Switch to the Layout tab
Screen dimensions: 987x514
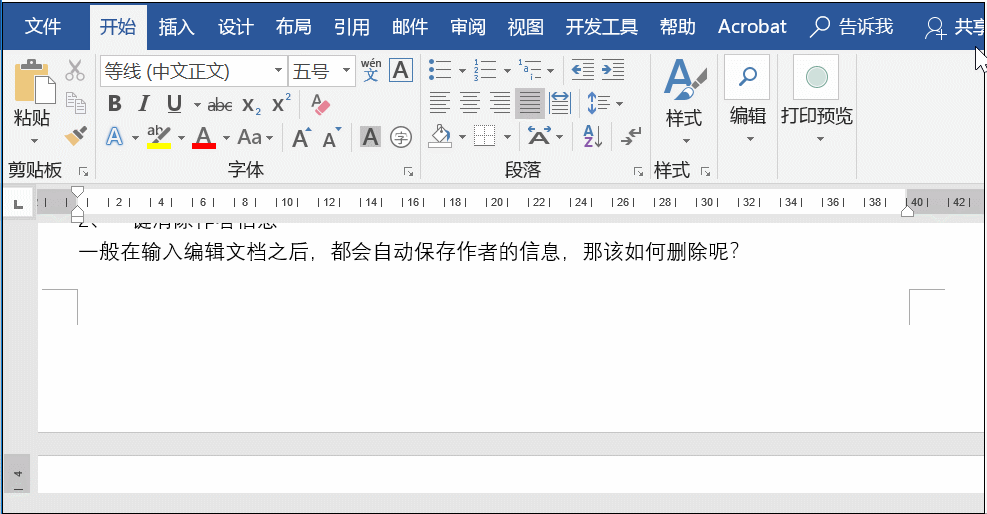(293, 26)
